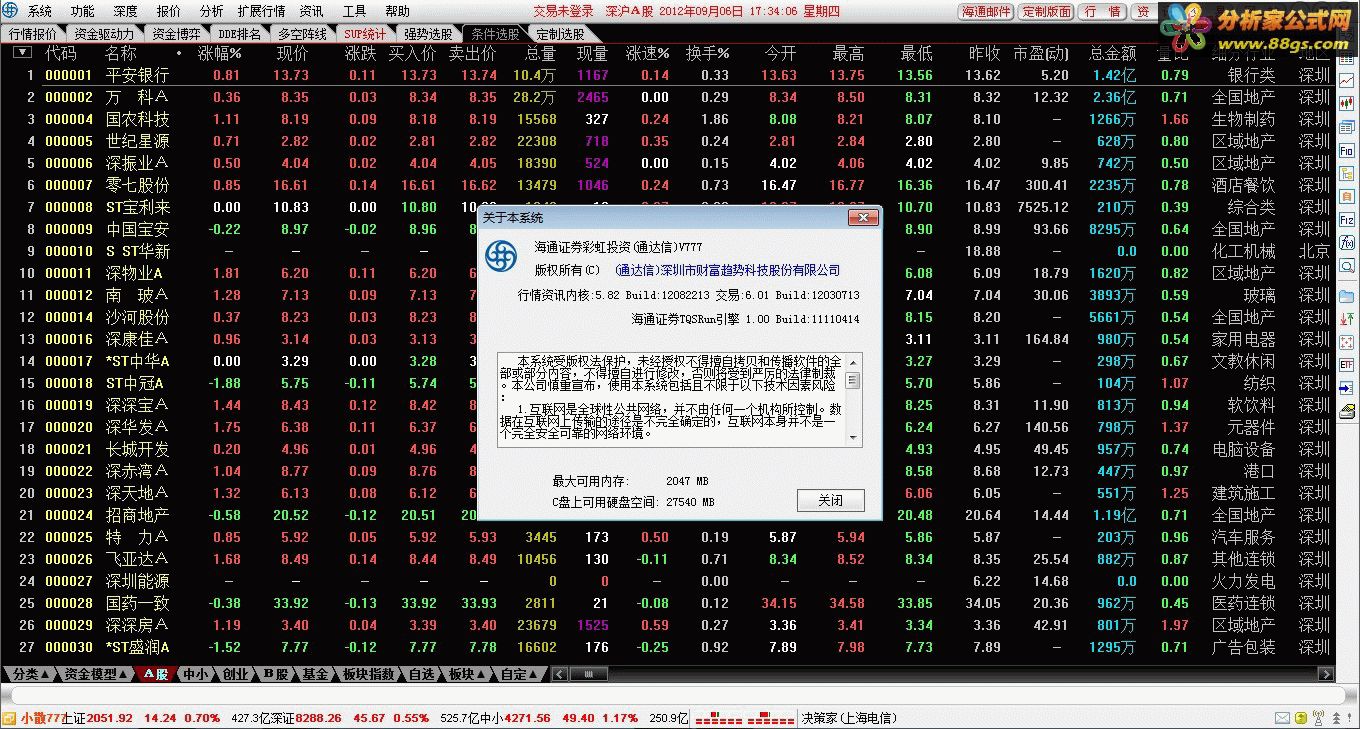This screenshot has width=1360, height=729.
Task: Click the up-down arrows sort icon
Action: click(1346, 320)
